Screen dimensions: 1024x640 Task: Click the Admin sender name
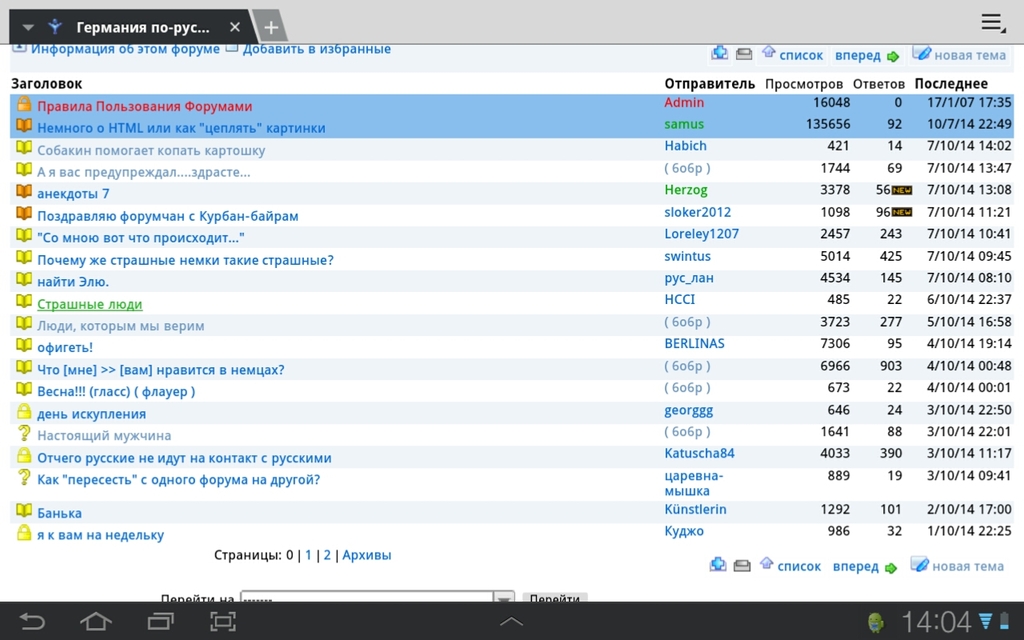pyautogui.click(x=684, y=103)
